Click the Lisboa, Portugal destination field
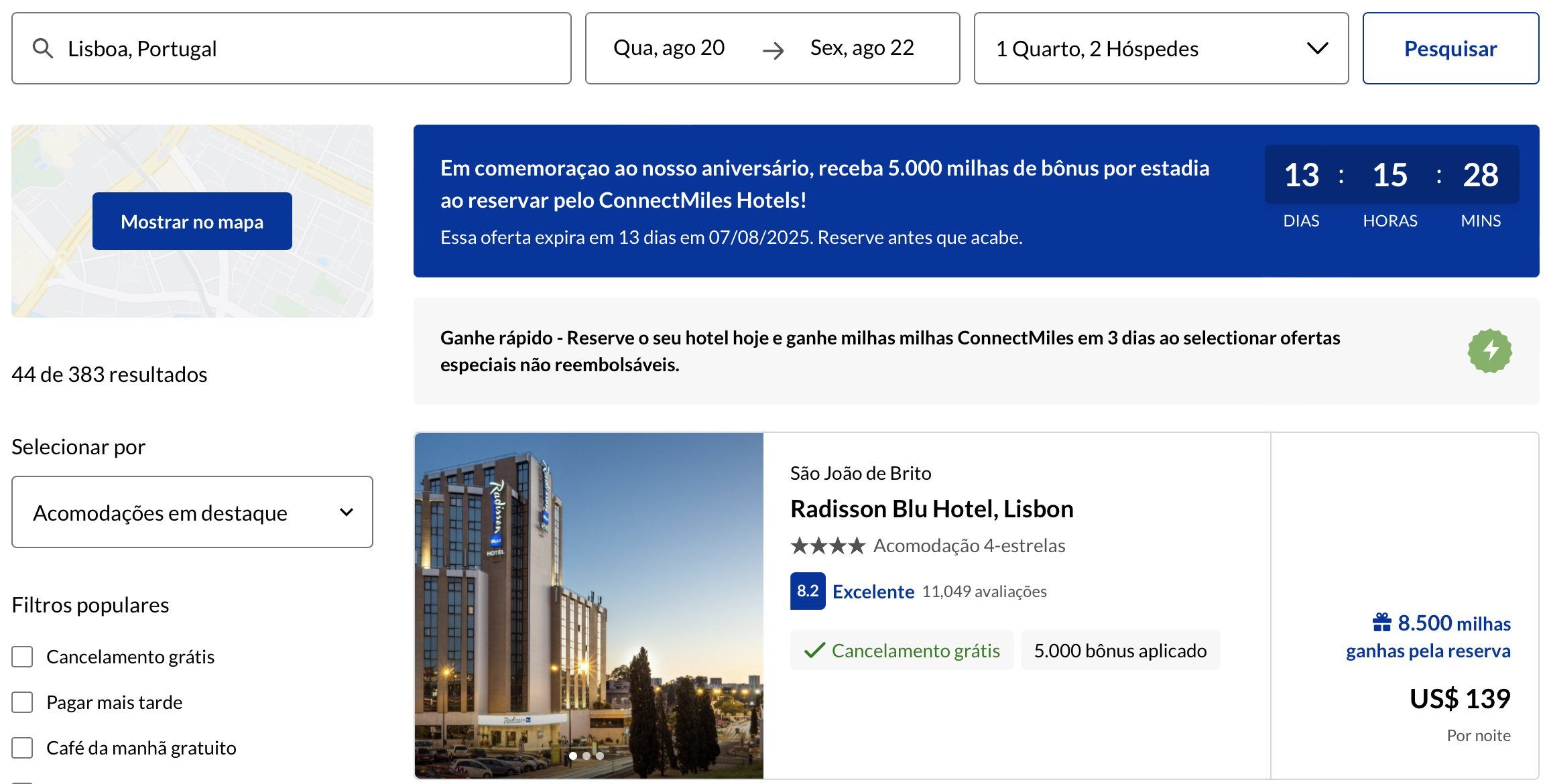The image size is (1547, 784). pyautogui.click(x=292, y=48)
